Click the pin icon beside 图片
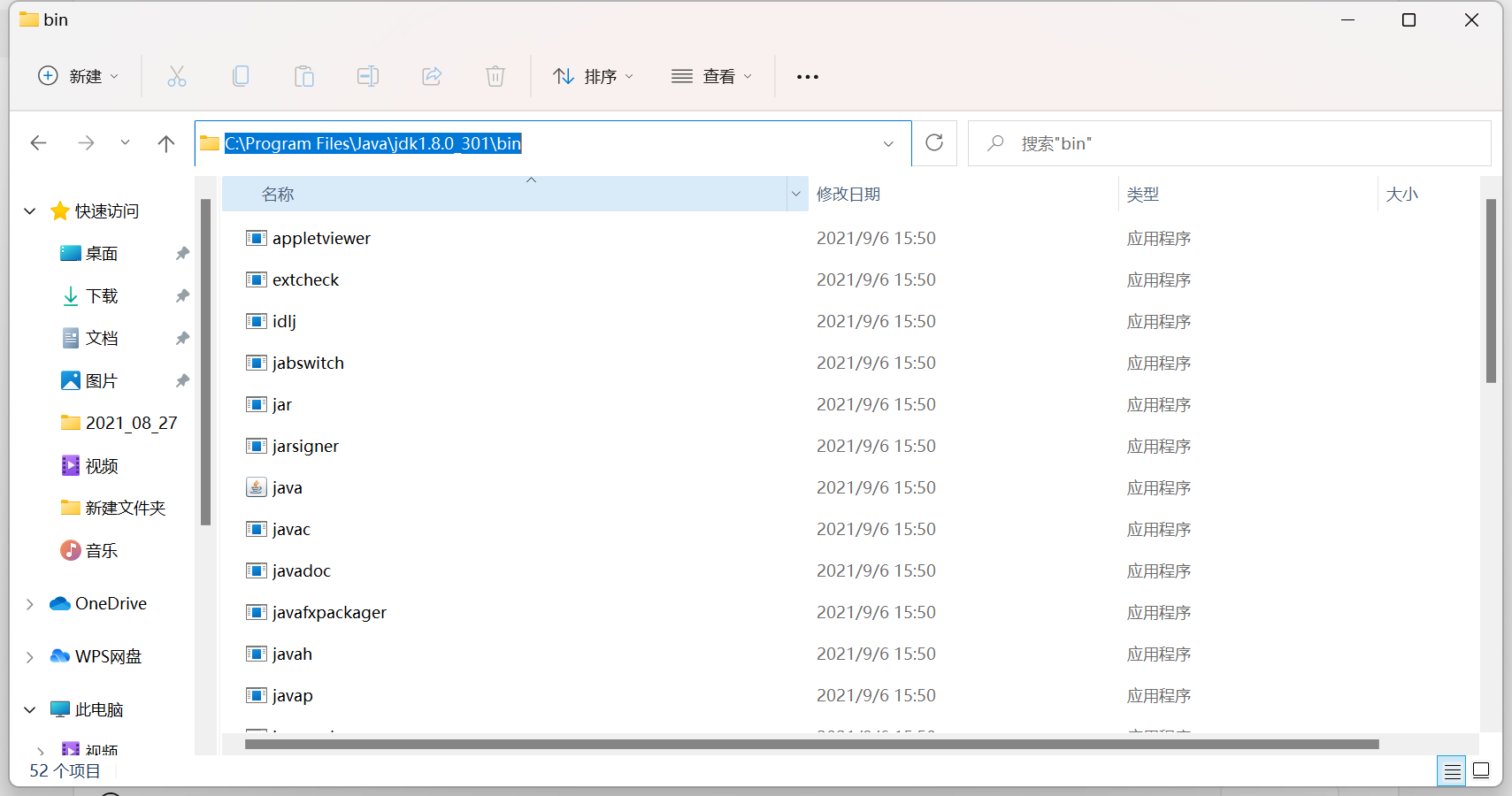Viewport: 1512px width, 796px height. [x=182, y=381]
